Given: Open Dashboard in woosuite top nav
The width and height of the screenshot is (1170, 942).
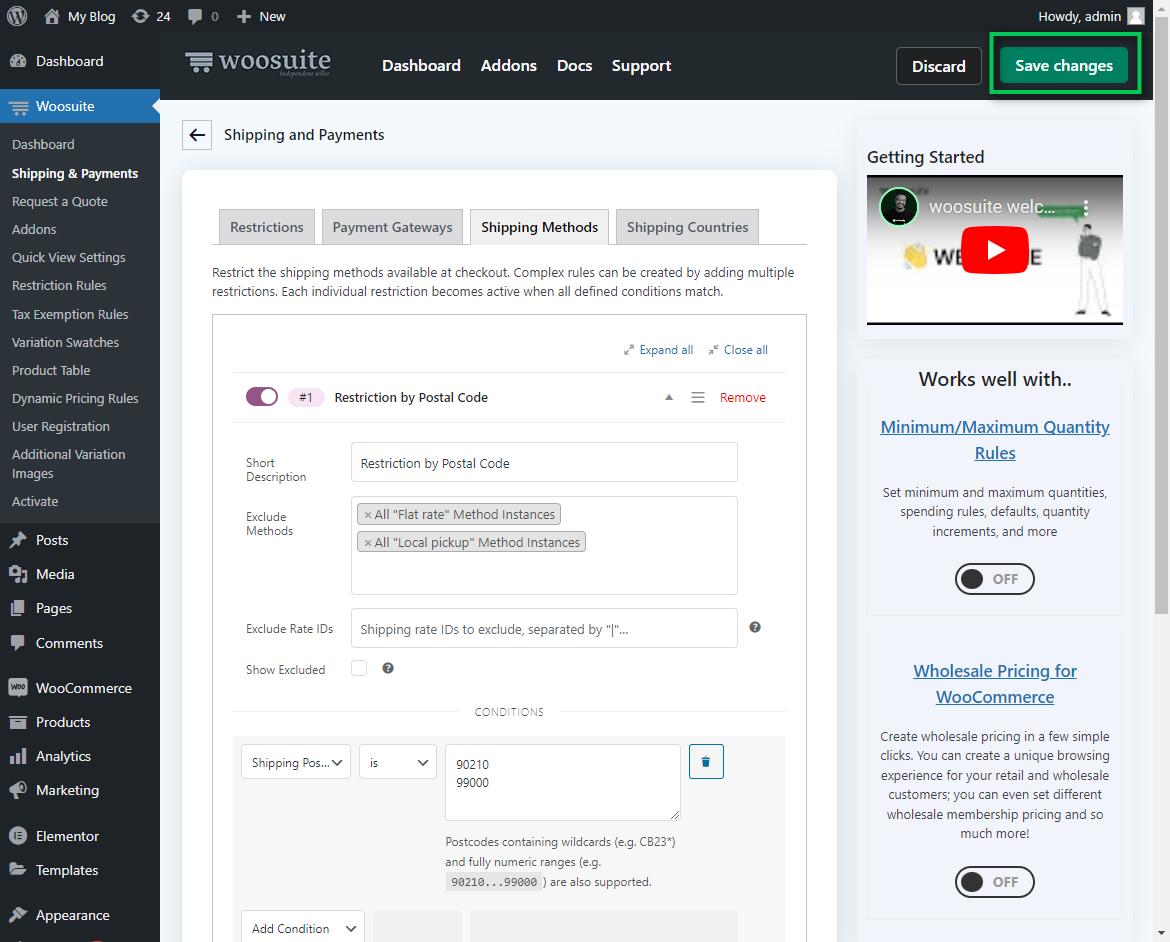Looking at the screenshot, I should (422, 66).
